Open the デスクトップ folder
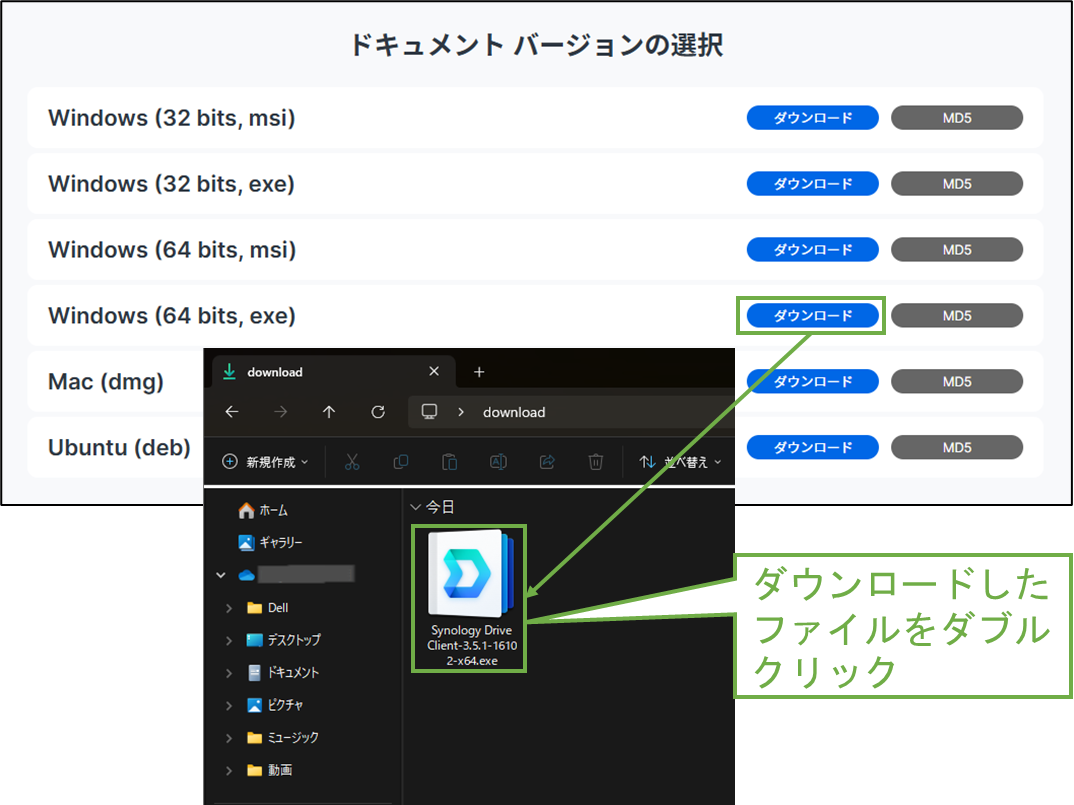 [284, 640]
